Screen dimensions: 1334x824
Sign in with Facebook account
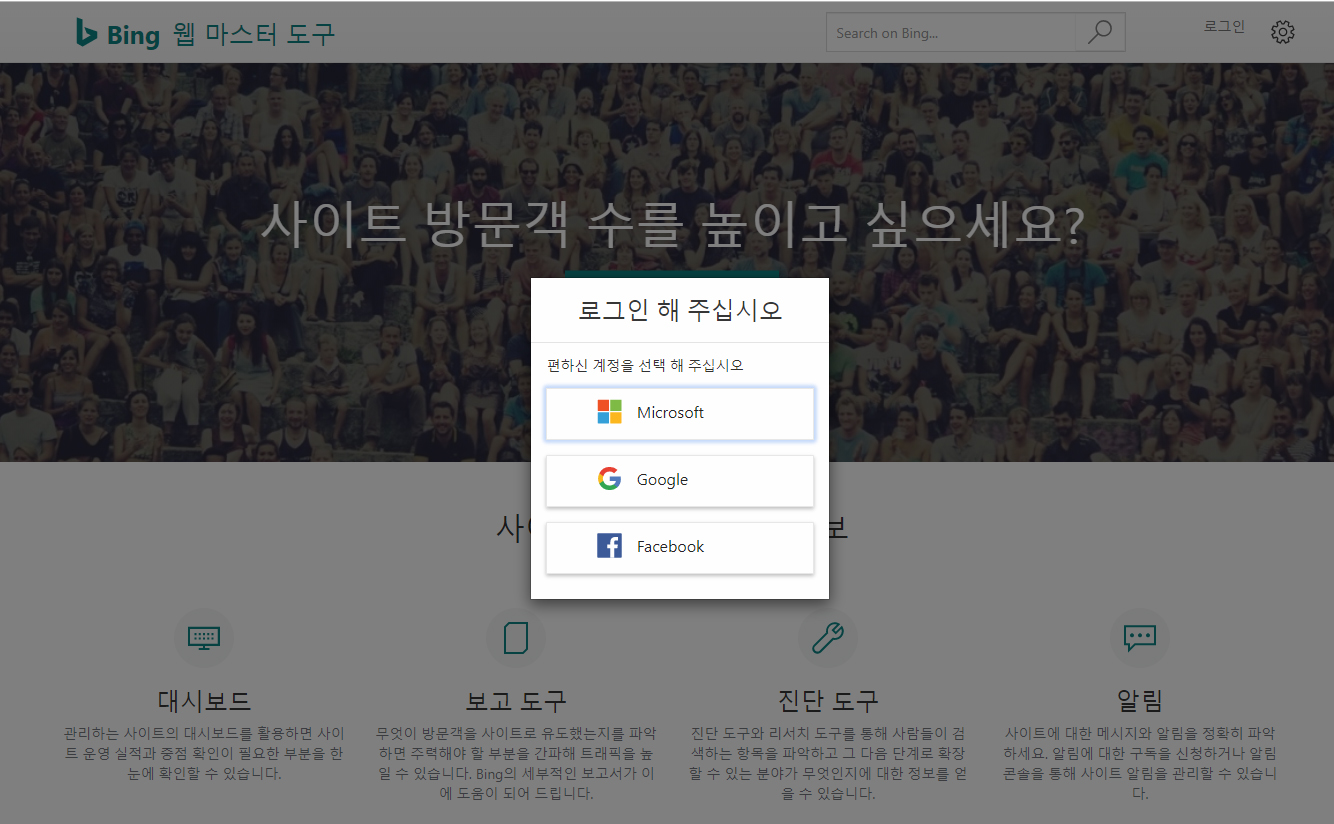coord(680,547)
